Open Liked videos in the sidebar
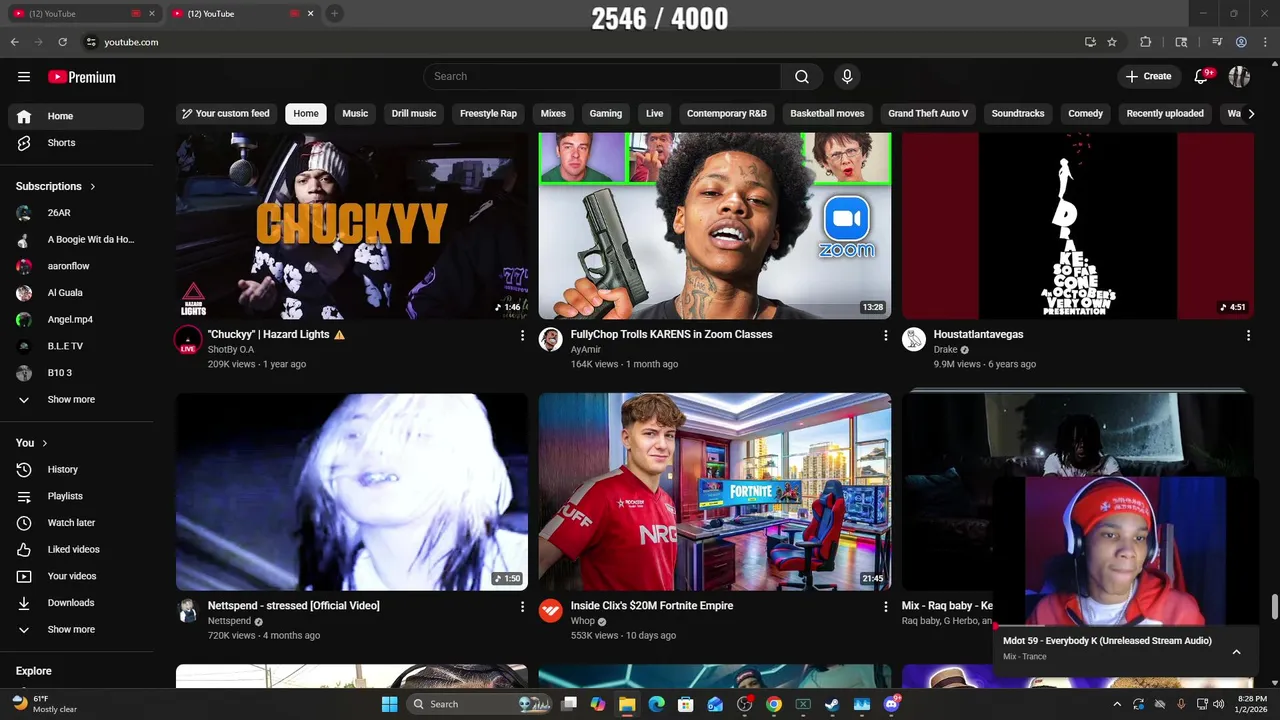The width and height of the screenshot is (1280, 720). [x=76, y=549]
